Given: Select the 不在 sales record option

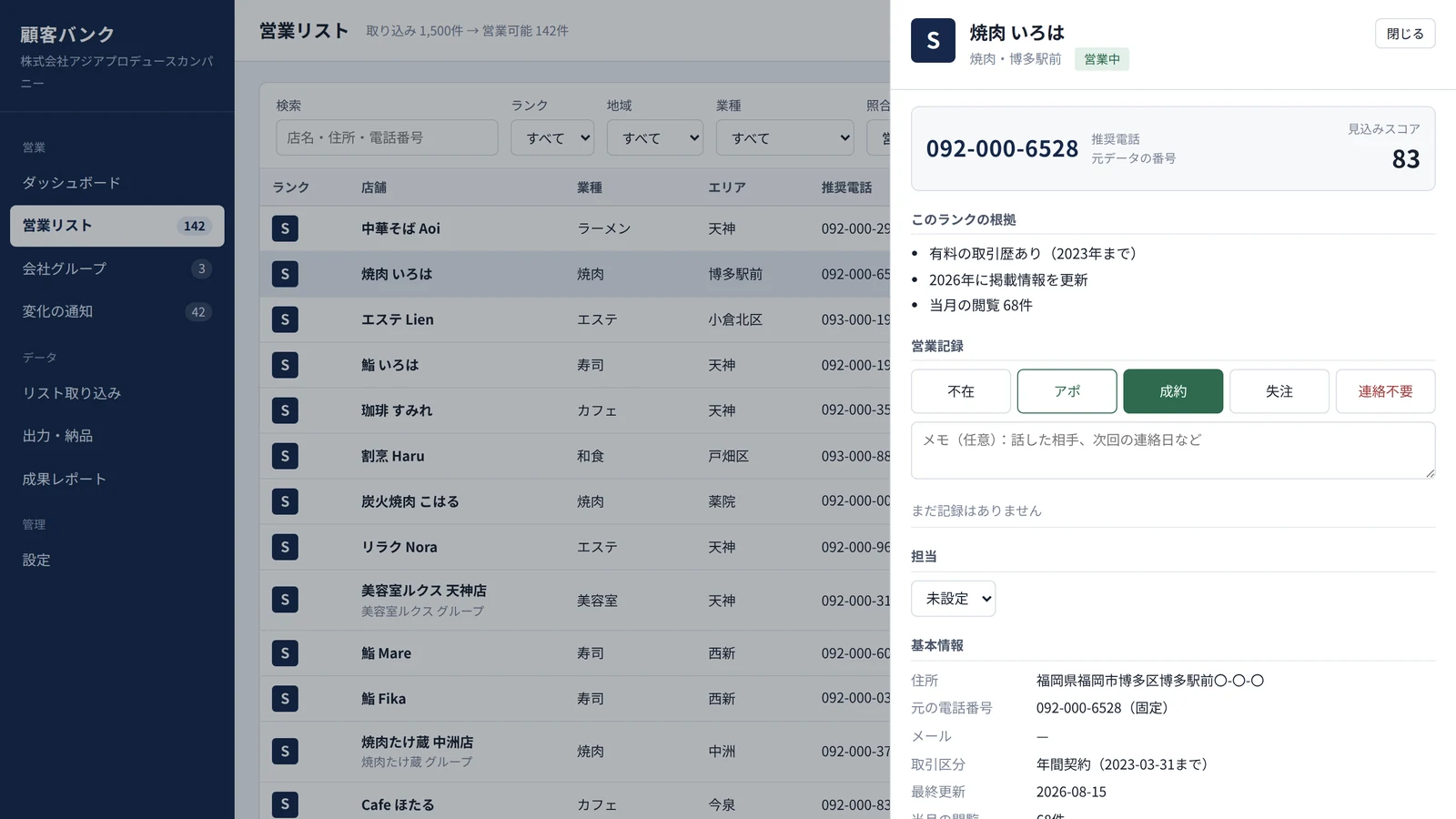Looking at the screenshot, I should click(961, 391).
